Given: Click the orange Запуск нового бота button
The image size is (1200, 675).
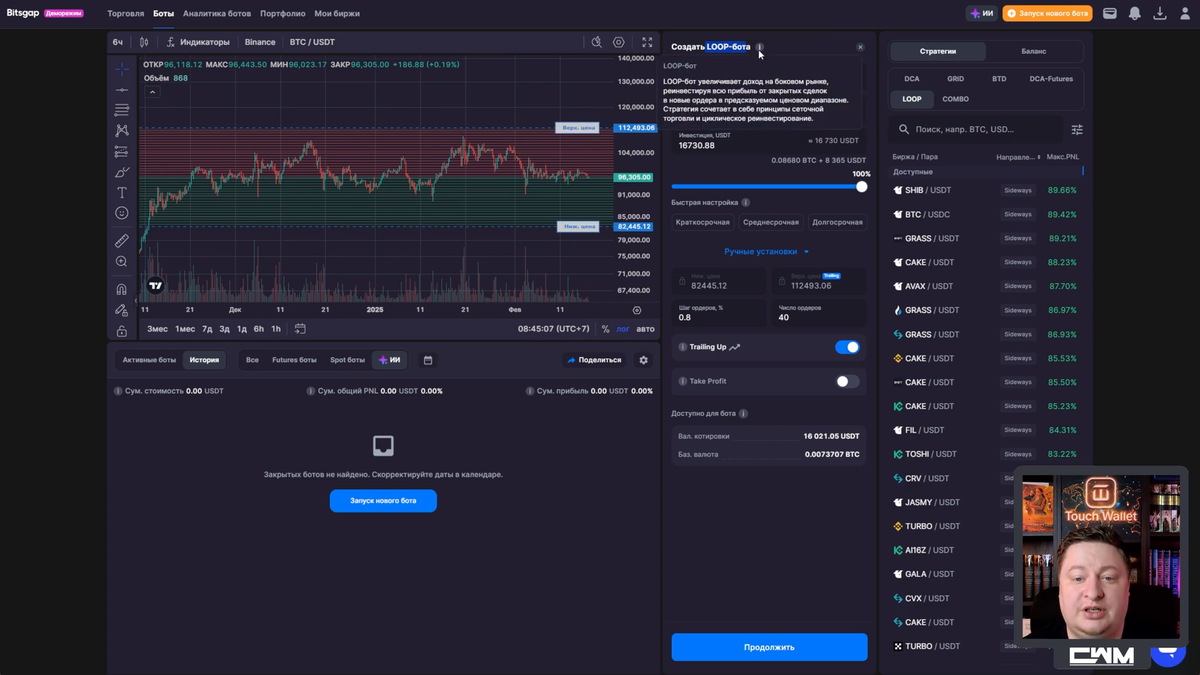Looking at the screenshot, I should 1048,13.
